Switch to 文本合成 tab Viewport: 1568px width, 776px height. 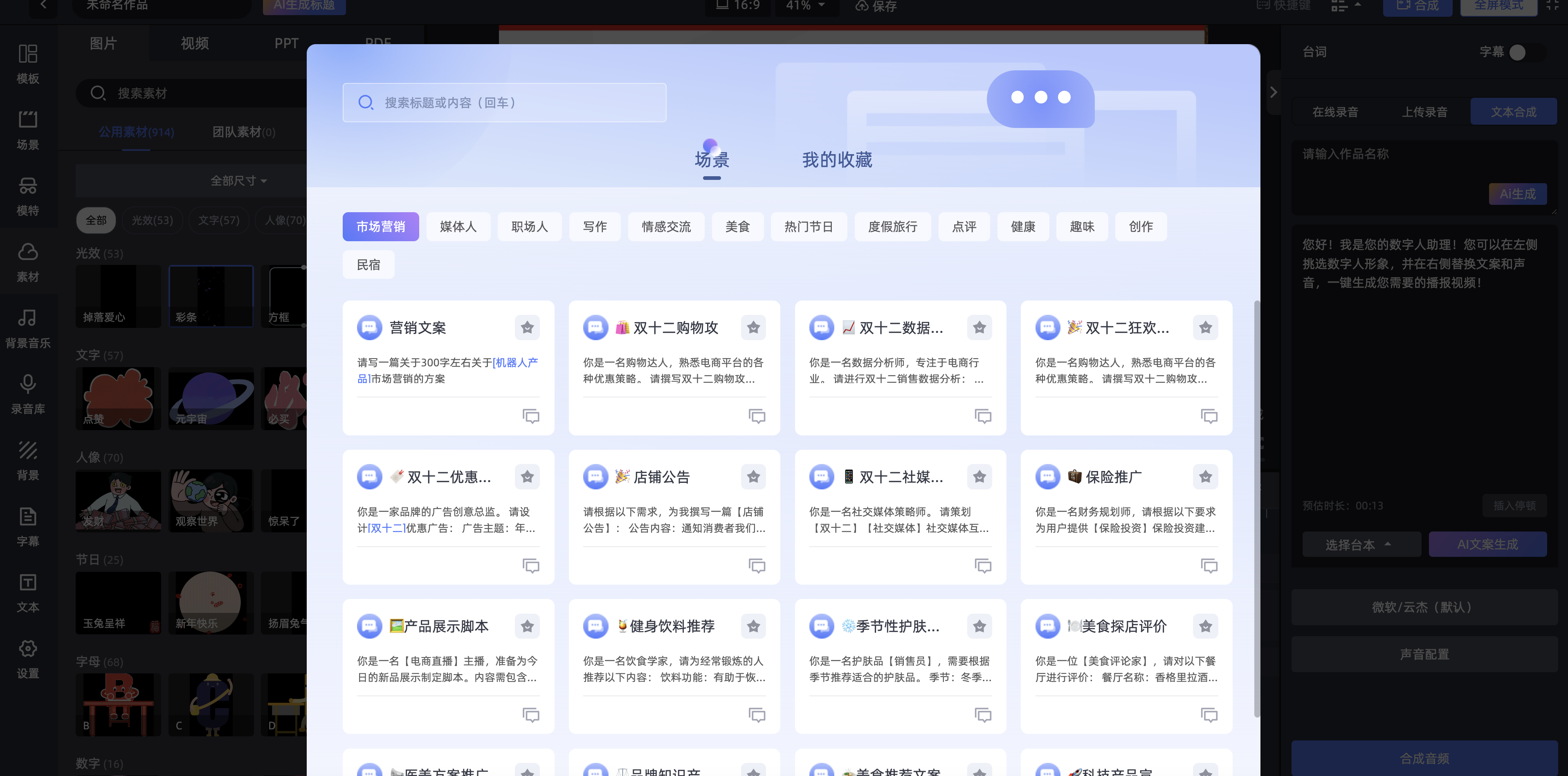tap(1513, 111)
